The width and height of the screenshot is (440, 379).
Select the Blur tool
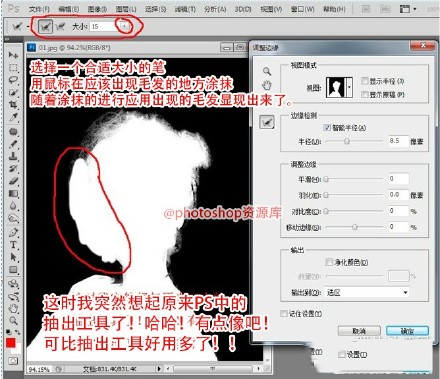[13, 206]
